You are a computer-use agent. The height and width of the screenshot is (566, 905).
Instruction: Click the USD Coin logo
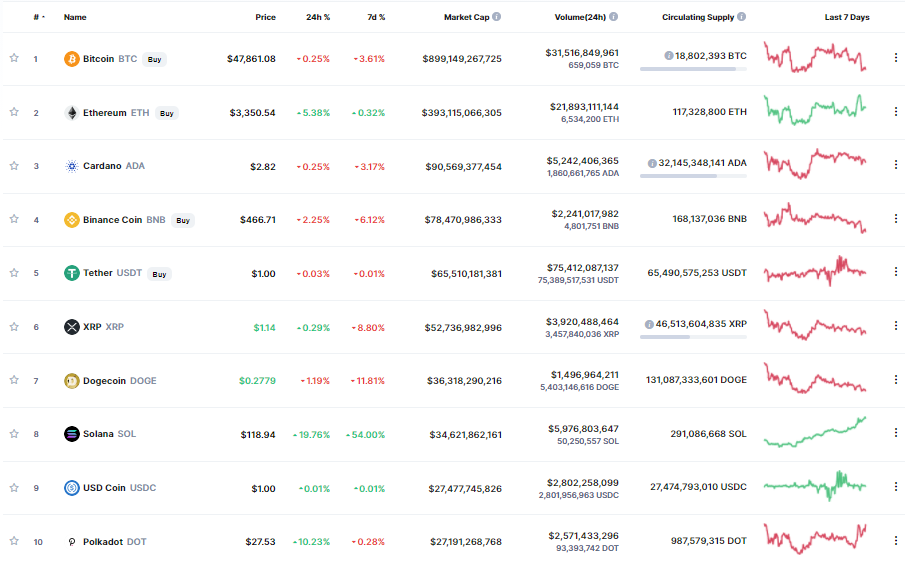[x=72, y=488]
